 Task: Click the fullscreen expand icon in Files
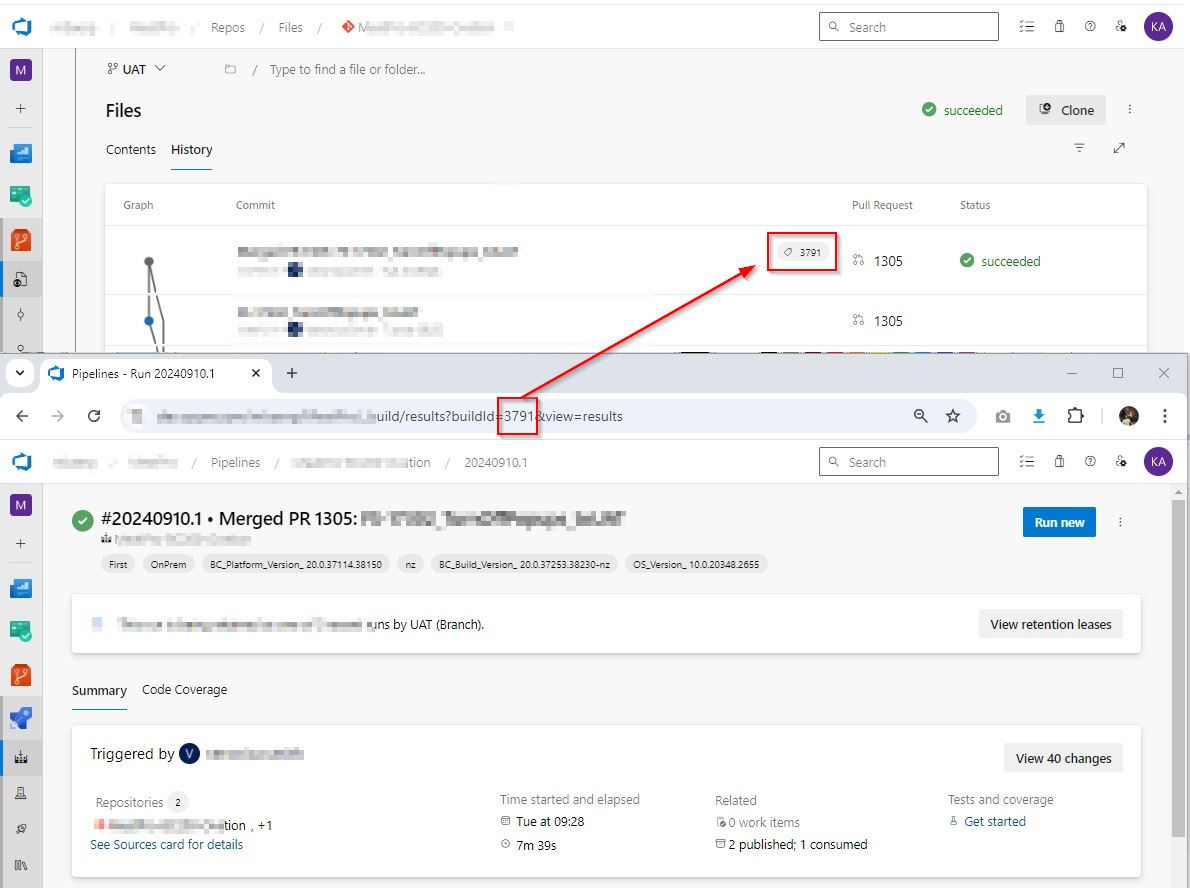tap(1119, 148)
